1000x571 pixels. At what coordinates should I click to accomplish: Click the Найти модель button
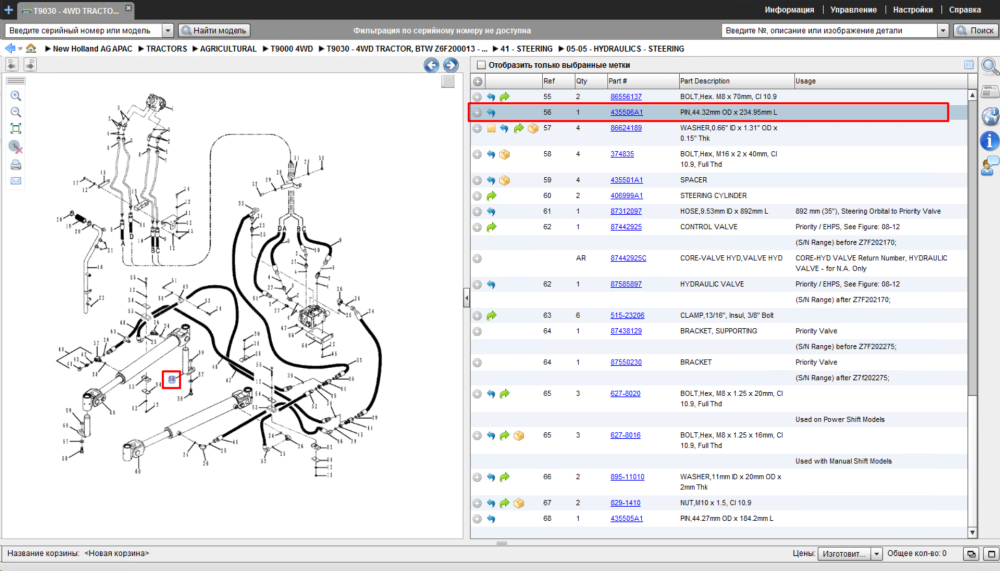[214, 30]
